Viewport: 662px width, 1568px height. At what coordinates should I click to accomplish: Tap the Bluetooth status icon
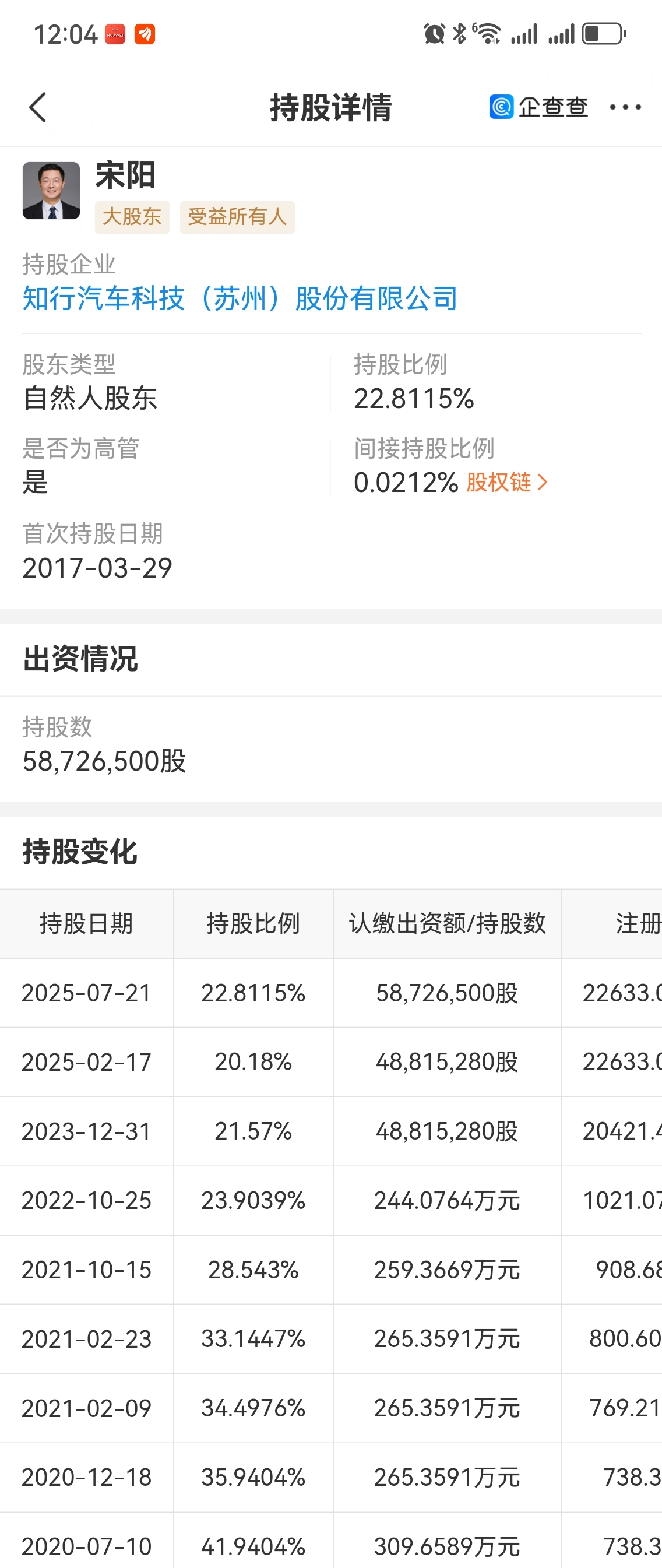point(459,33)
